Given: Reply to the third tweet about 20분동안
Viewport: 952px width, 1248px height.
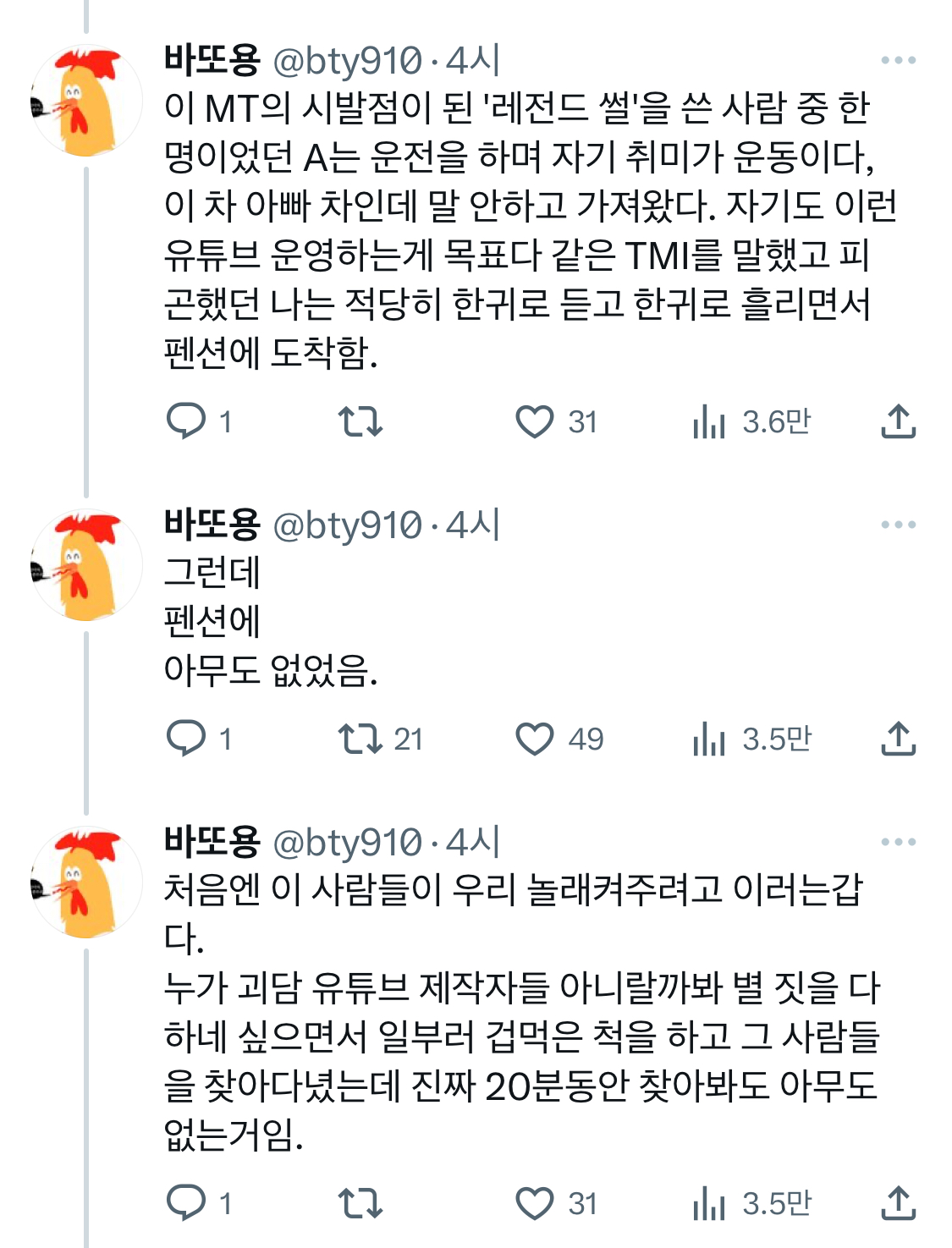Looking at the screenshot, I should [187, 1202].
